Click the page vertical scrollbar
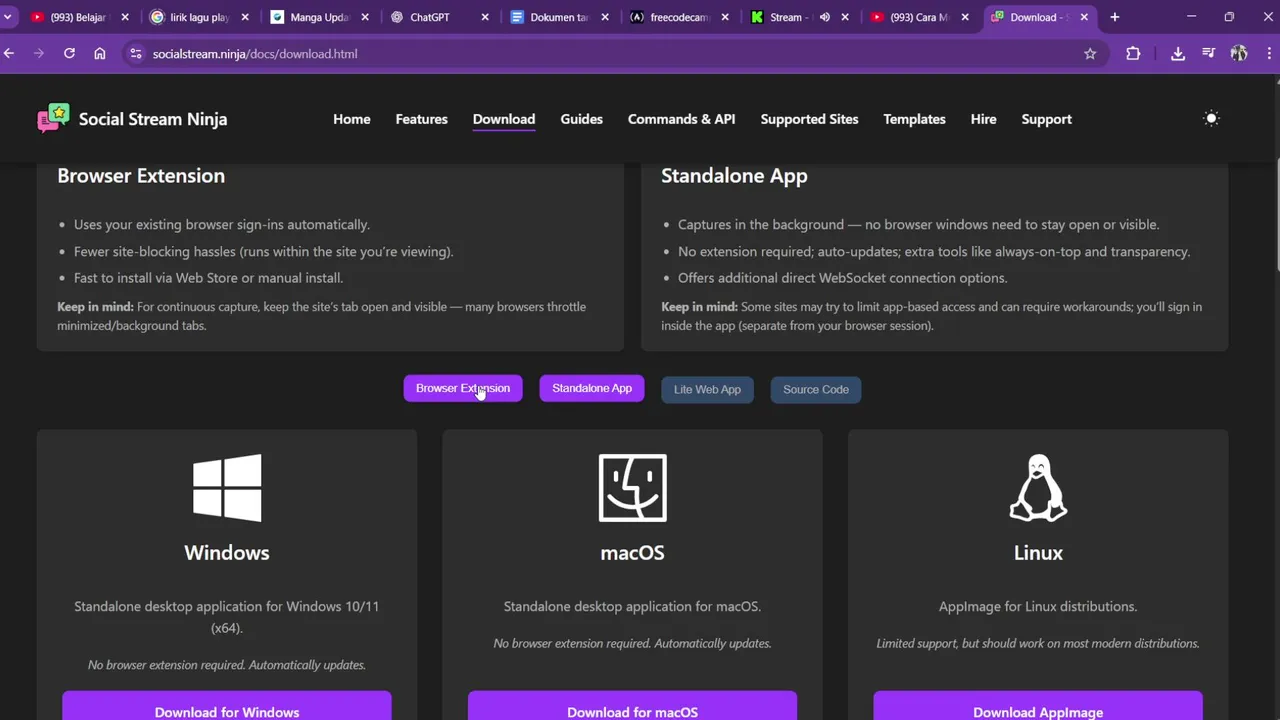This screenshot has width=1280, height=720. click(x=1275, y=215)
